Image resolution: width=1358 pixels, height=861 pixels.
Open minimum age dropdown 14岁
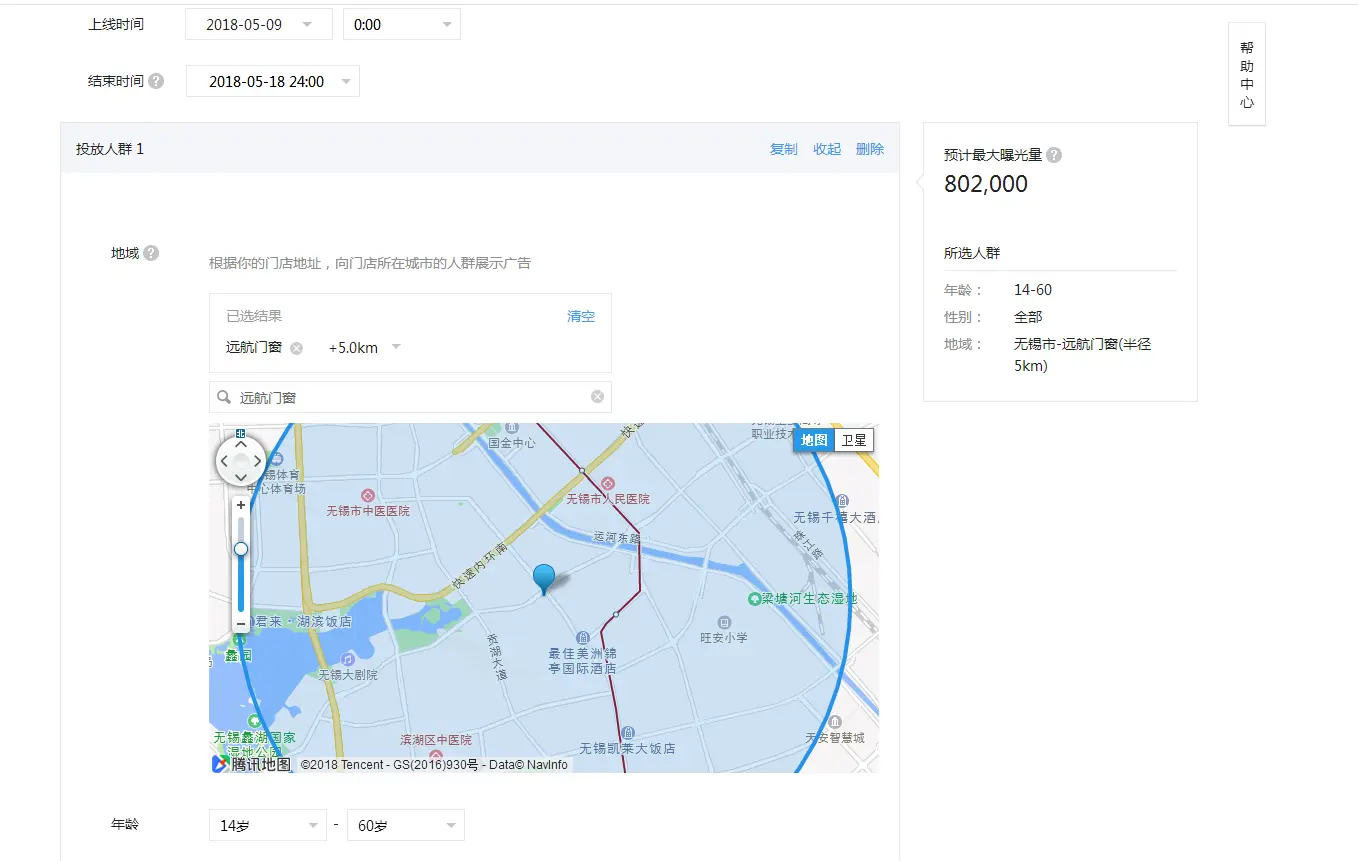(267, 826)
